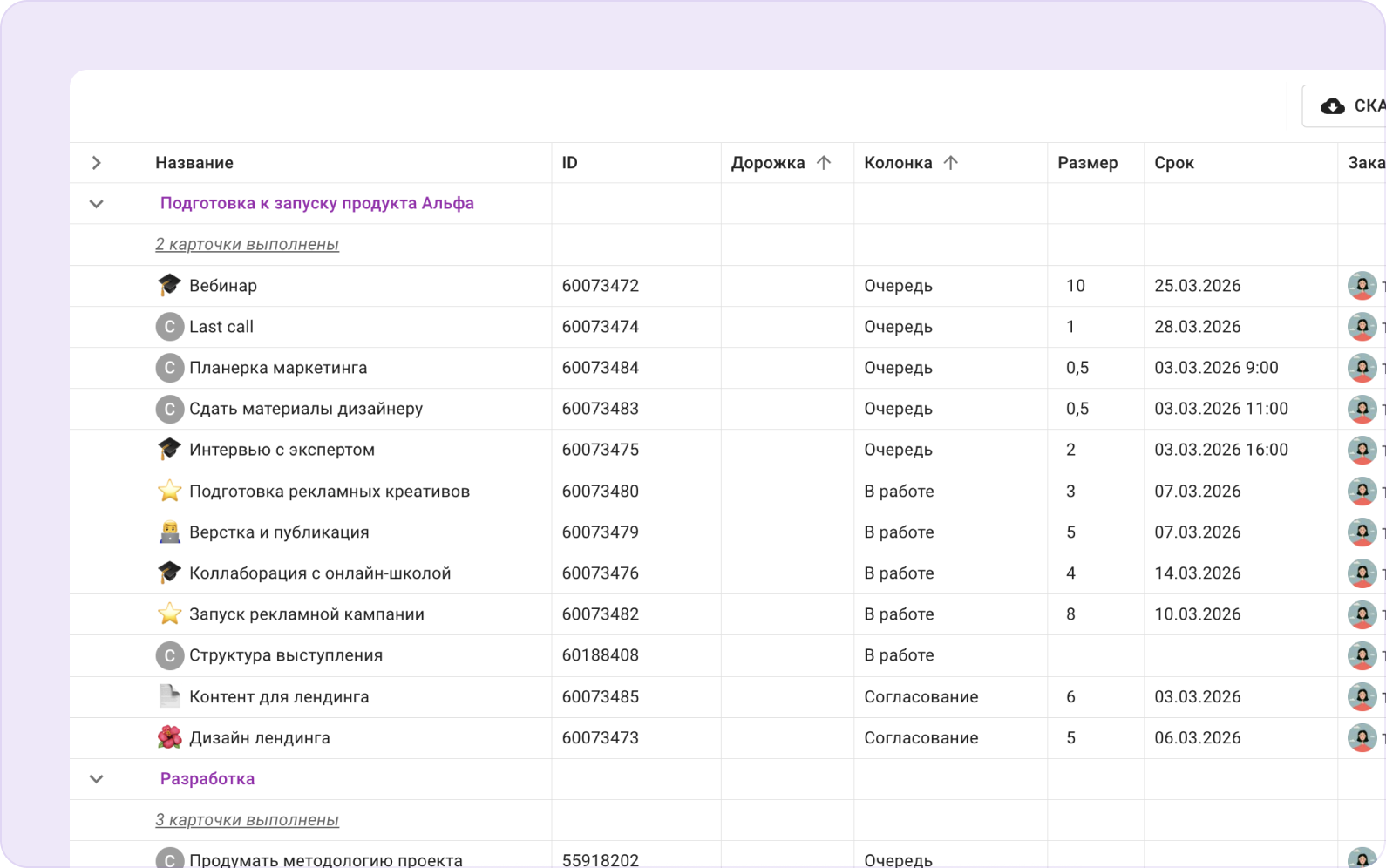The width and height of the screenshot is (1386, 868).
Task: Collapse the Разработка group chevron
Action: (97, 779)
